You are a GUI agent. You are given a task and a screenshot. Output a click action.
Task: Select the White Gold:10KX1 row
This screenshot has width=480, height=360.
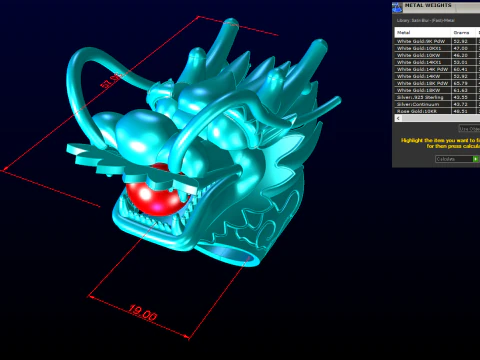(437, 48)
